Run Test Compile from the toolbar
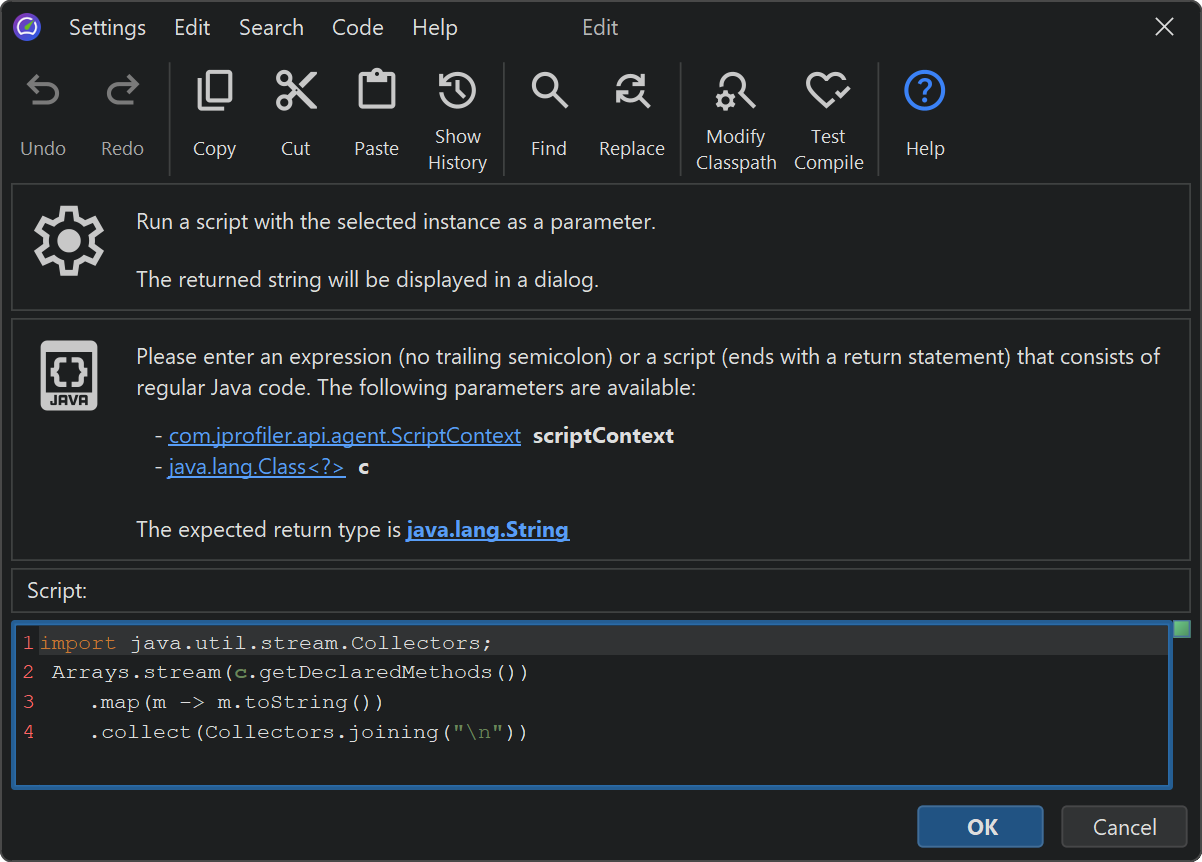Screen dimensions: 1202x862 [828, 92]
